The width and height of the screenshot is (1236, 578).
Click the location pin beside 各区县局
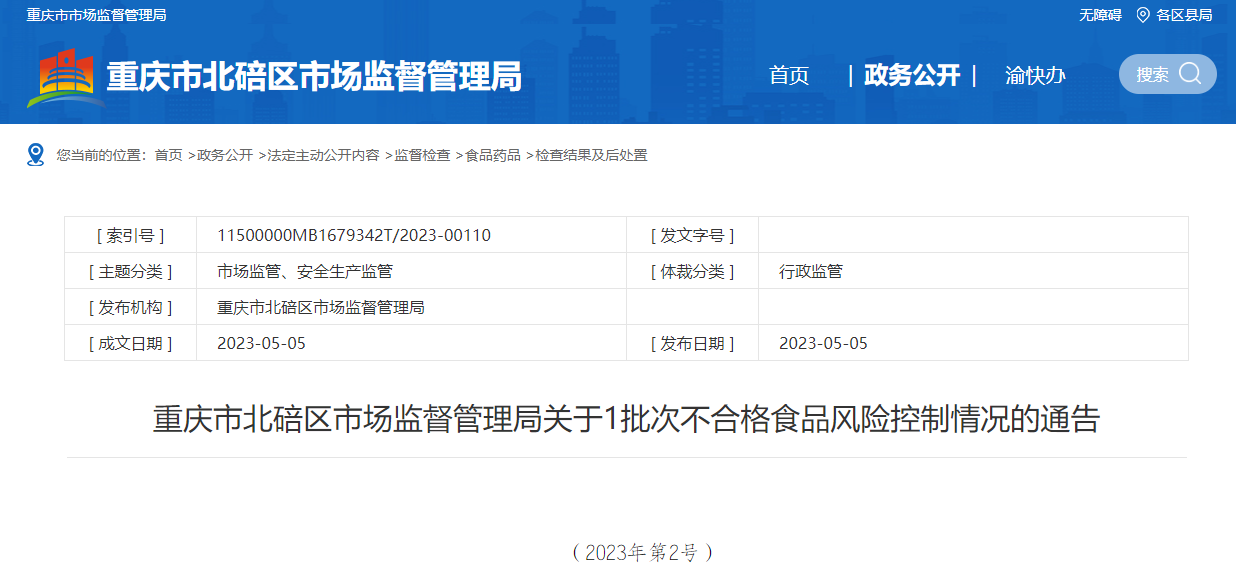click(x=1143, y=15)
